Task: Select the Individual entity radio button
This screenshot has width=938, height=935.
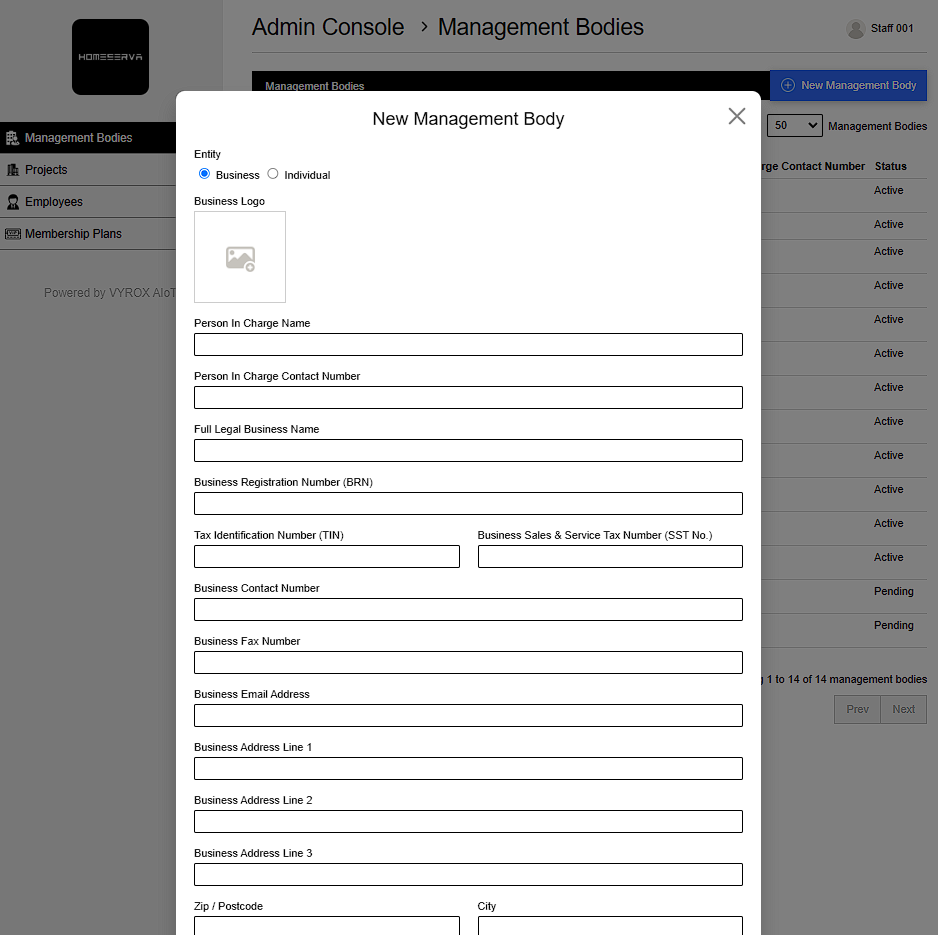Action: click(x=273, y=174)
